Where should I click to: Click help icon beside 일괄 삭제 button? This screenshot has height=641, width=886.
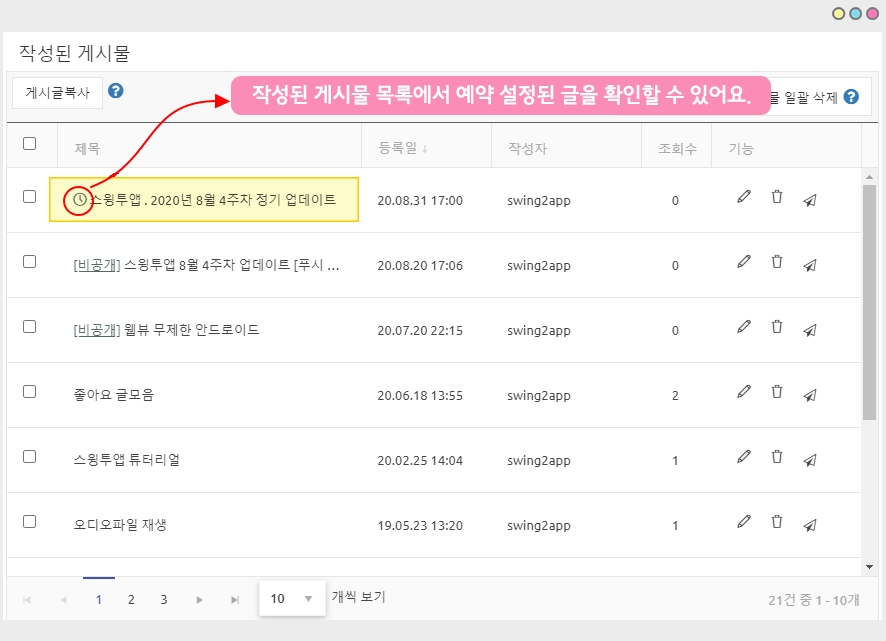851,97
